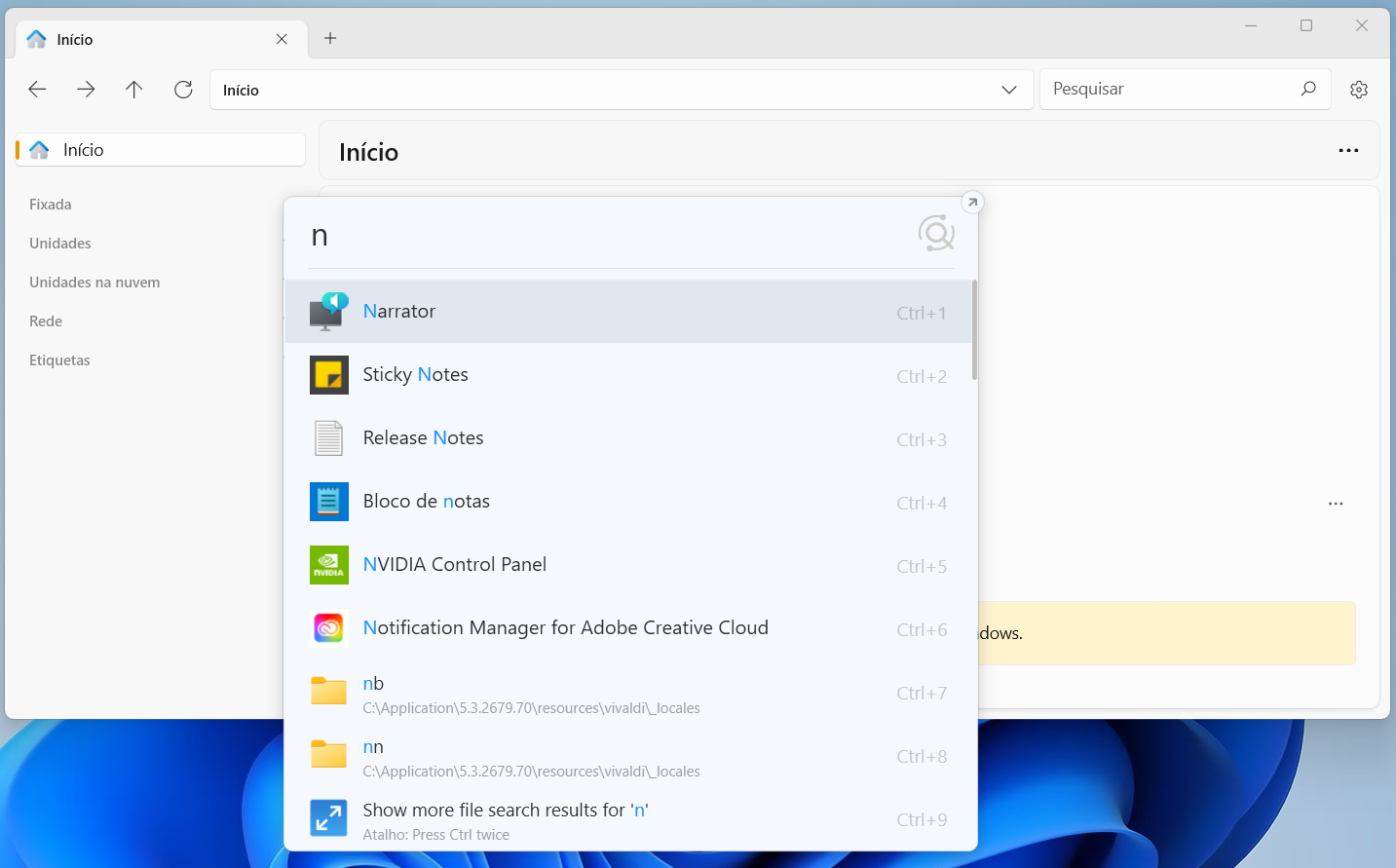Minimize the file manager window
This screenshot has width=1396, height=868.
tap(1251, 25)
